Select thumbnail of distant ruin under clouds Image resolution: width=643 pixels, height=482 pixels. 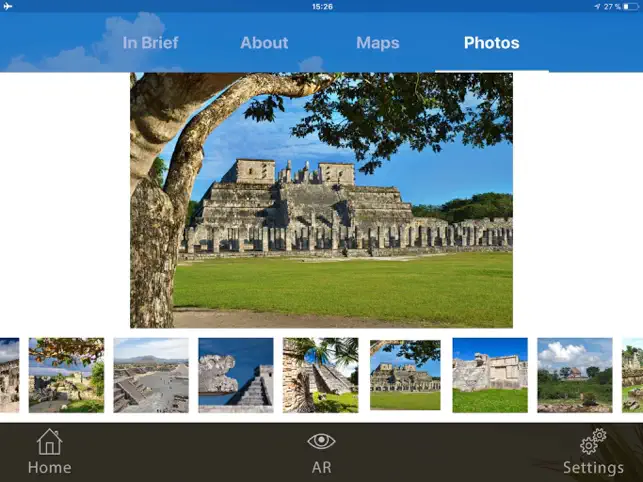pos(575,375)
